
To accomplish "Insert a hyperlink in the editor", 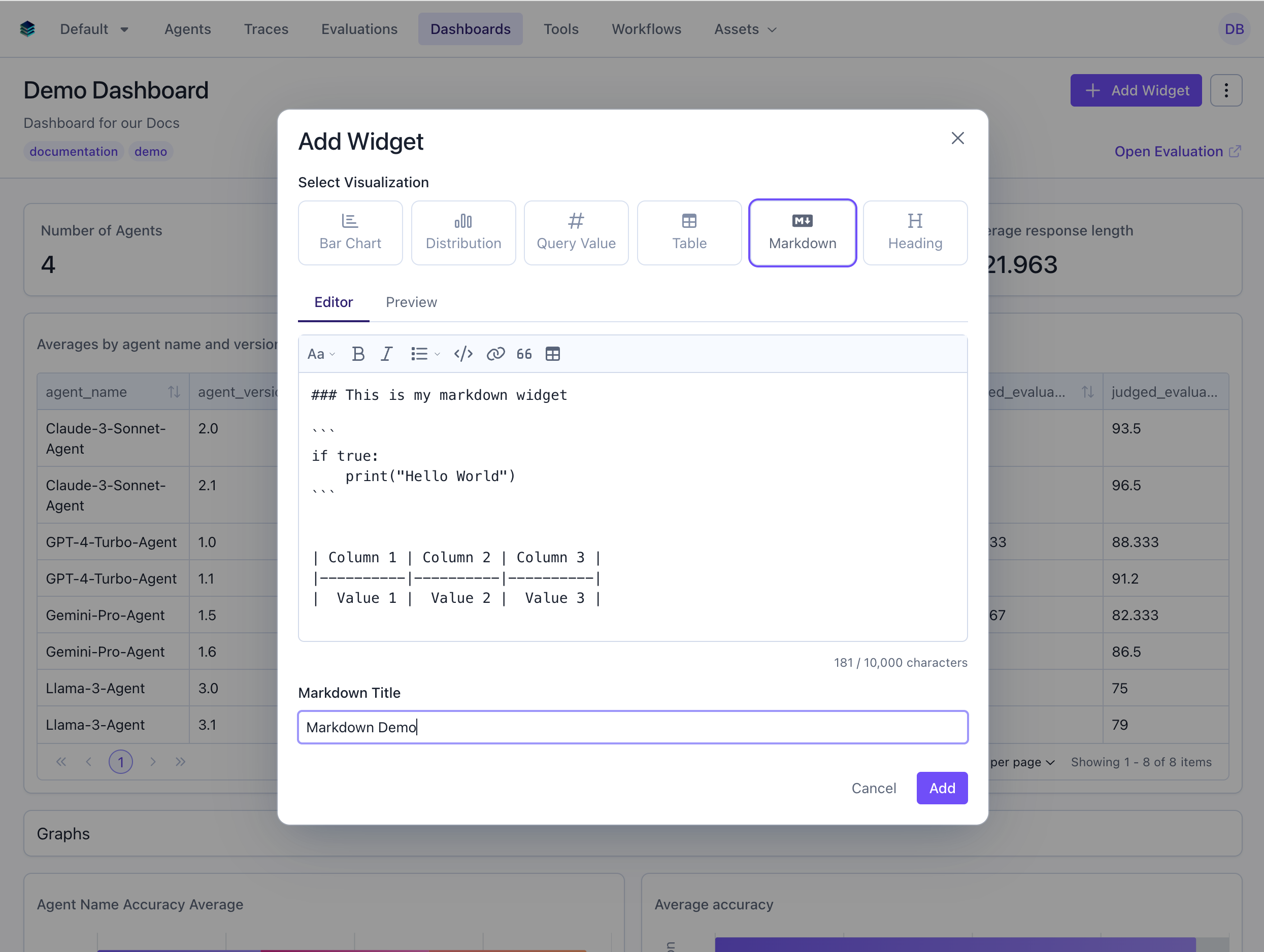I will pyautogui.click(x=494, y=354).
